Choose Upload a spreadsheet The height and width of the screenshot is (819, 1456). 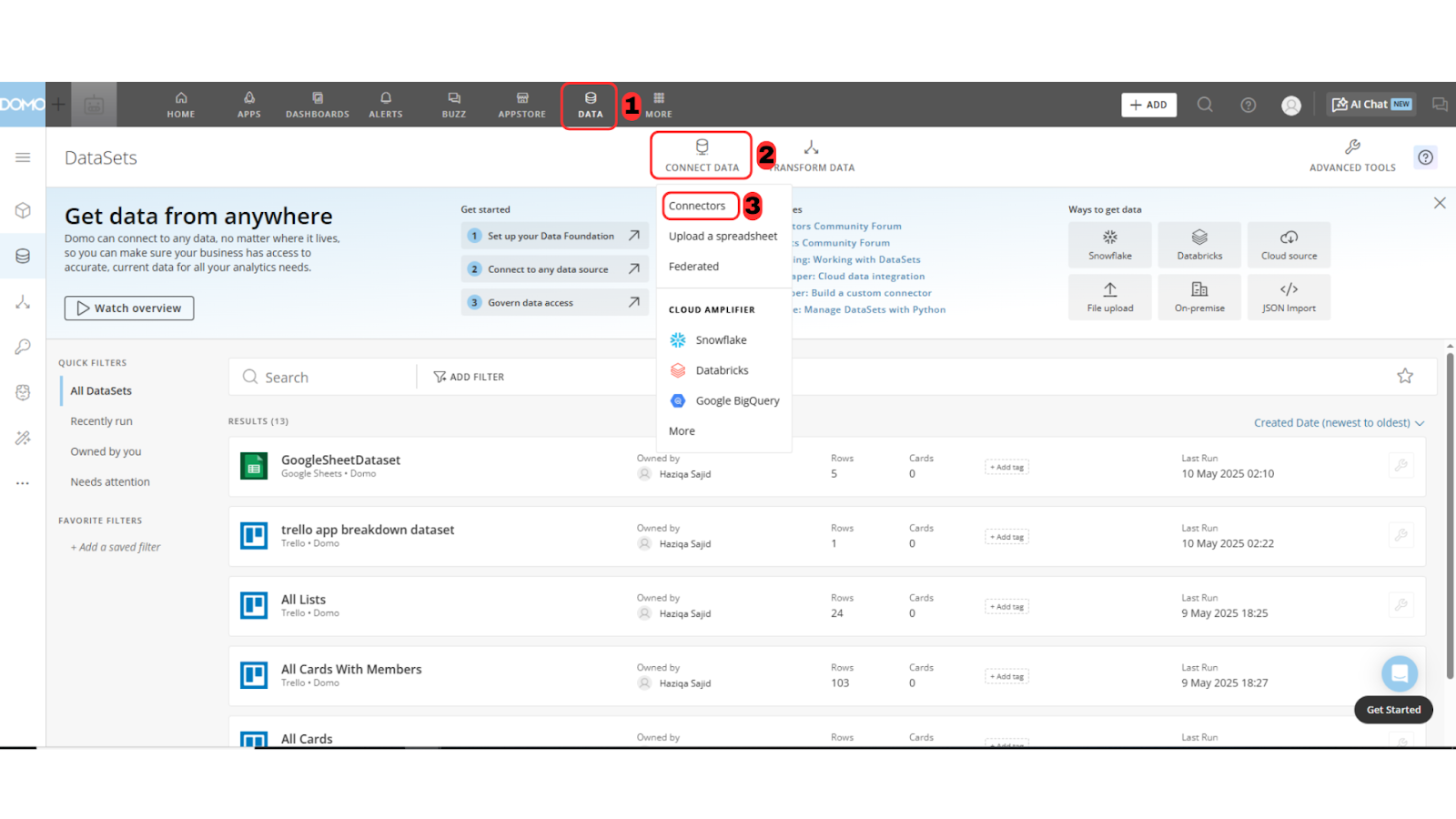coord(723,236)
